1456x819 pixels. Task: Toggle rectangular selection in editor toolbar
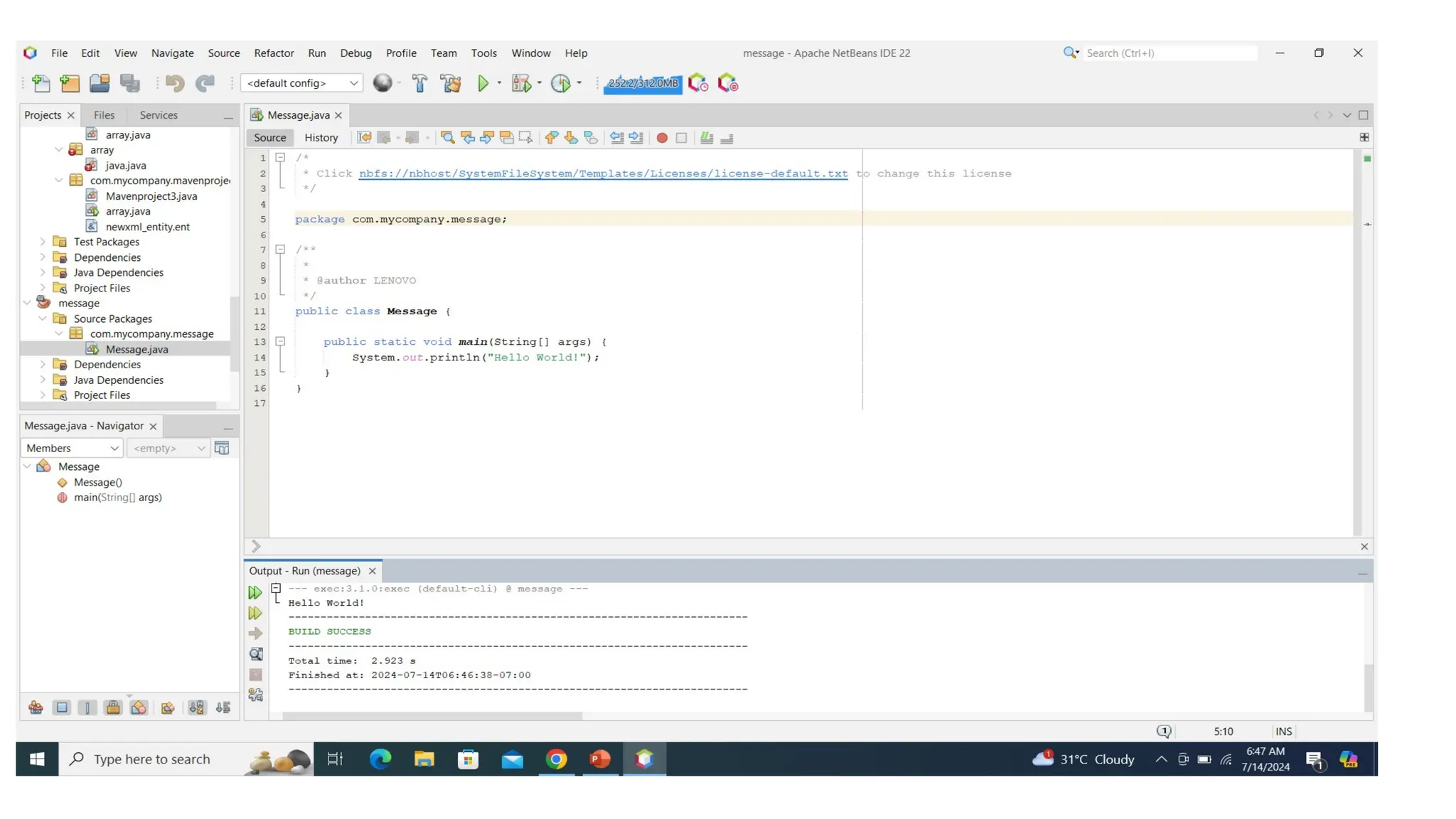coord(526,138)
